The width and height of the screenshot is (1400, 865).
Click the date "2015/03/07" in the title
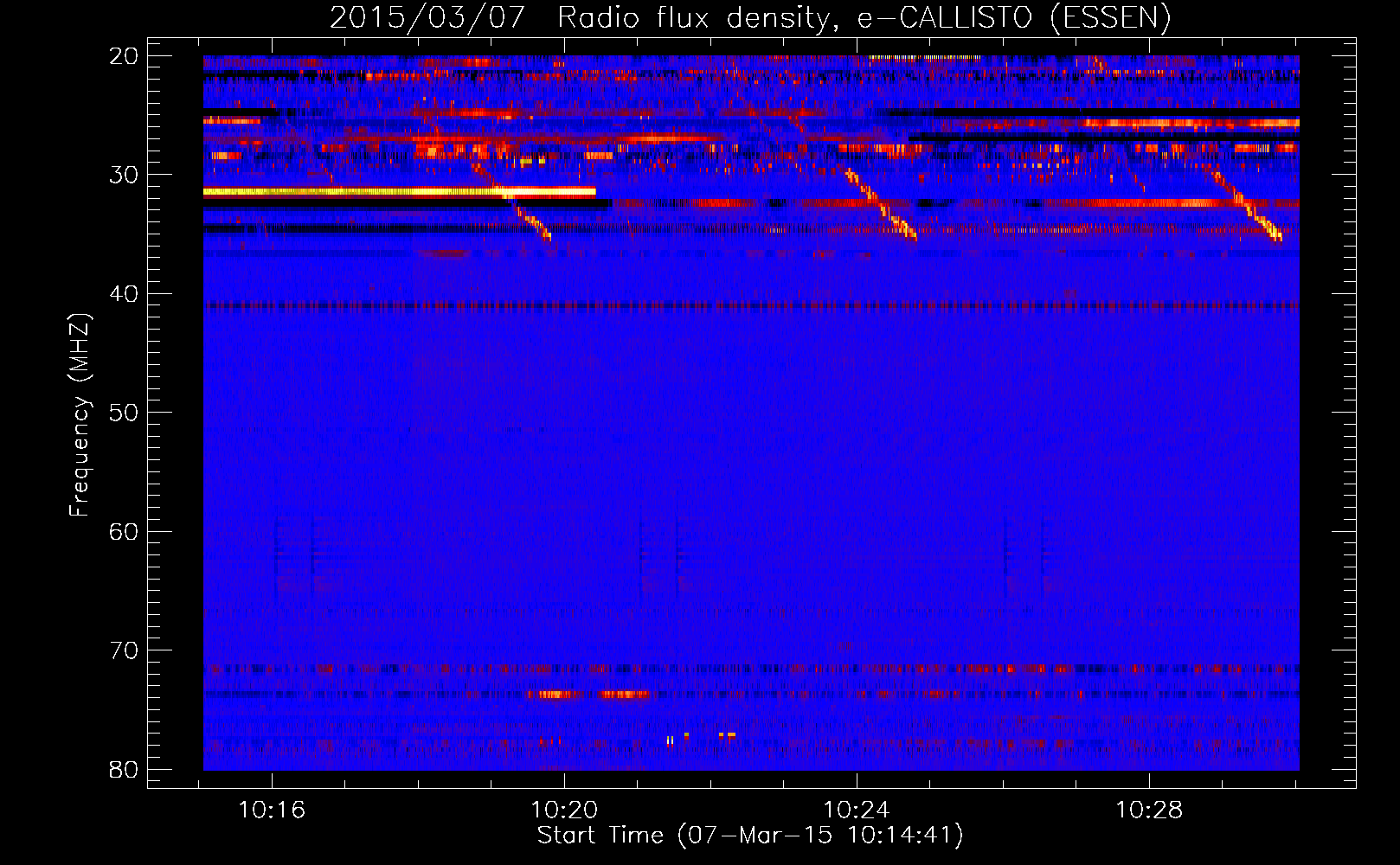tap(427, 17)
